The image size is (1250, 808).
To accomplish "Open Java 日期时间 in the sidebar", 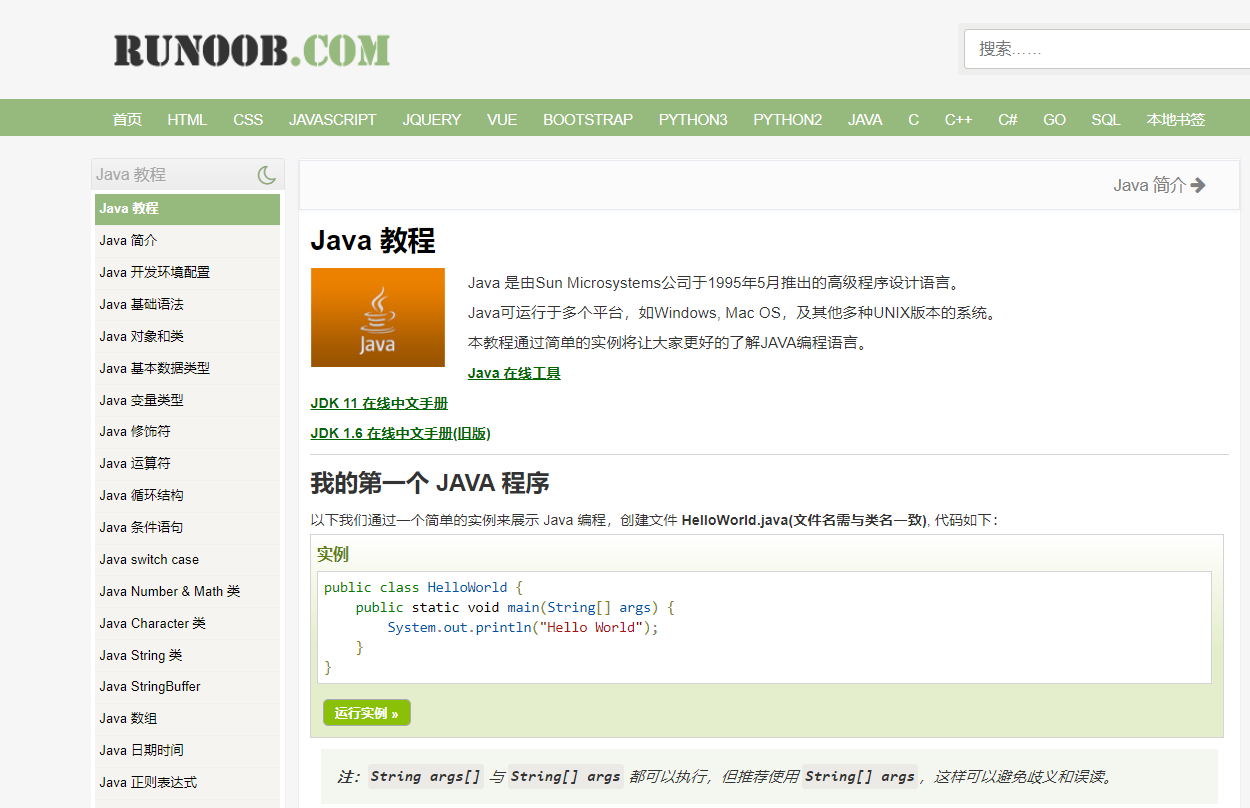I will (x=187, y=751).
